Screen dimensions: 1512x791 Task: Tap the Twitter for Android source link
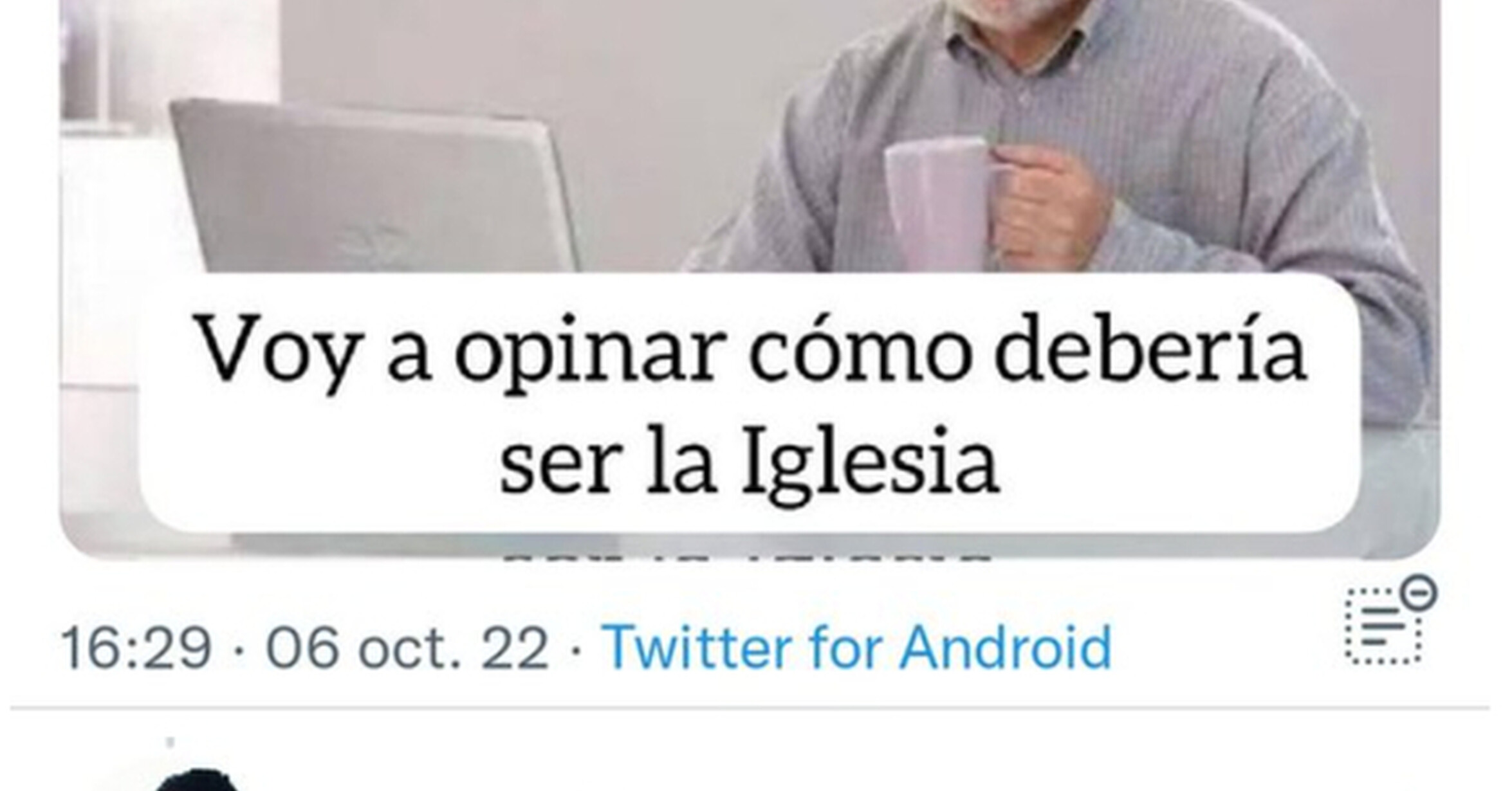856,647
